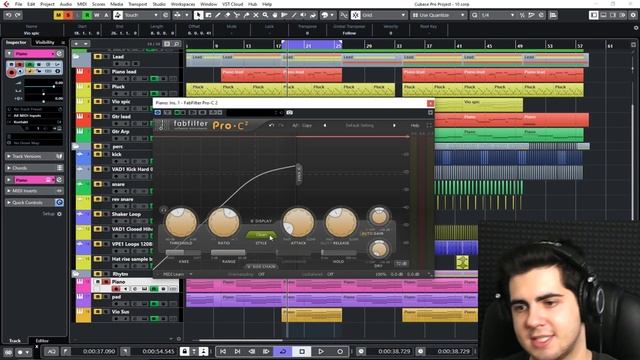Click the Record button in transport
This screenshot has height=360, width=640.
pos(340,351)
